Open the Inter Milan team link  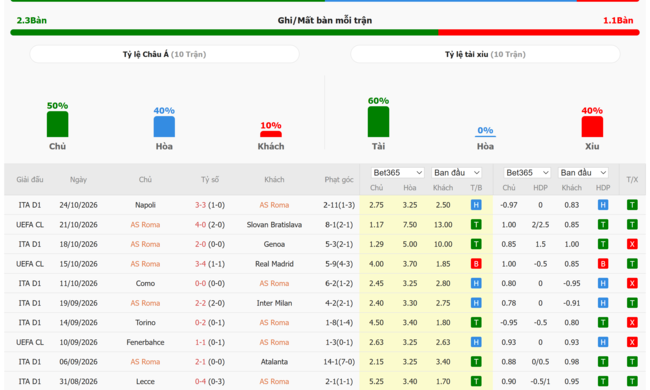(274, 303)
